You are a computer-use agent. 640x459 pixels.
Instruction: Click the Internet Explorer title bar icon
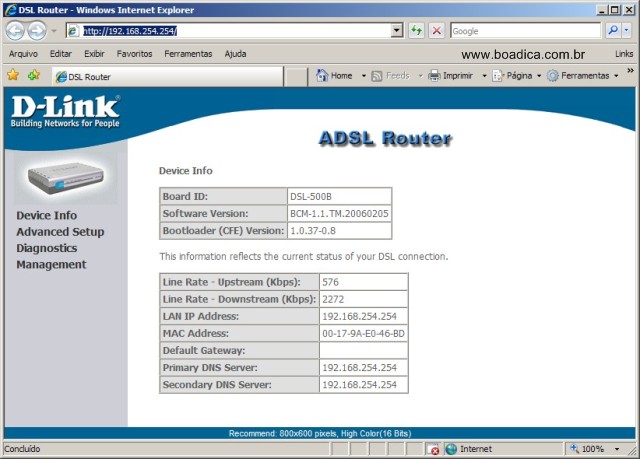pyautogui.click(x=11, y=10)
